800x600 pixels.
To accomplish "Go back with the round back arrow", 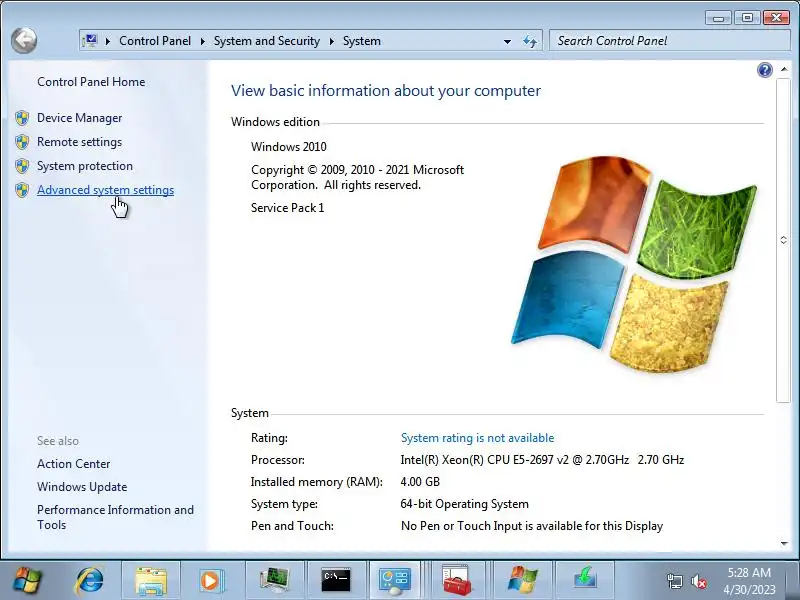I will (23, 40).
